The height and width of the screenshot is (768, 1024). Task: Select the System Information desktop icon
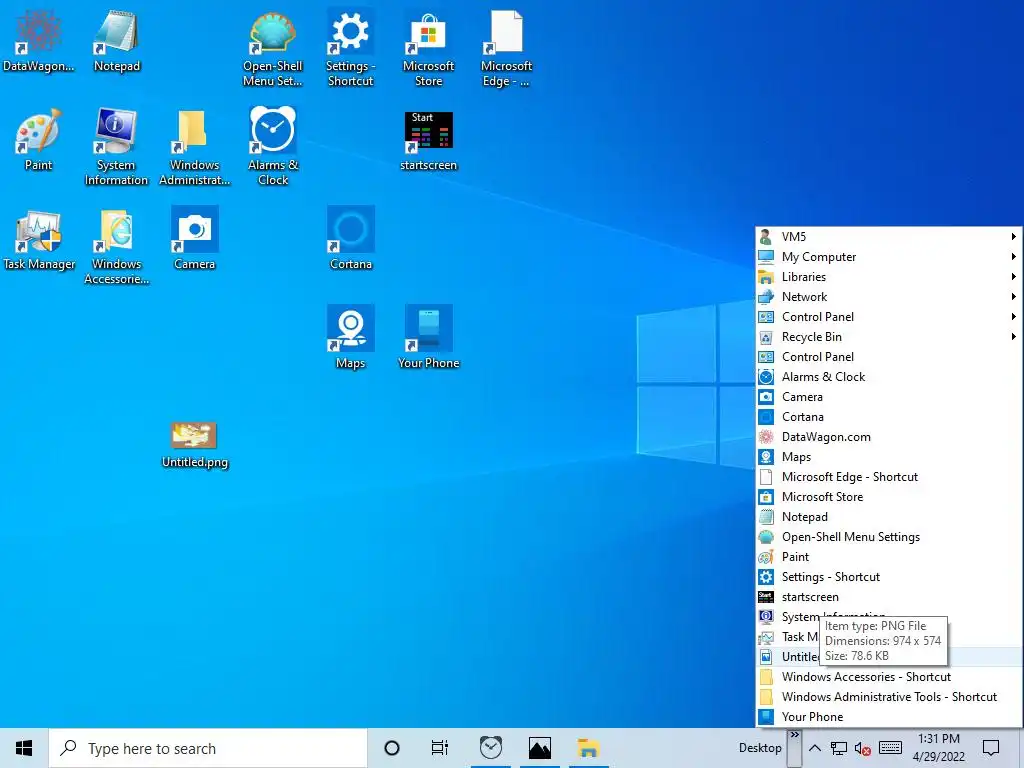point(116,148)
